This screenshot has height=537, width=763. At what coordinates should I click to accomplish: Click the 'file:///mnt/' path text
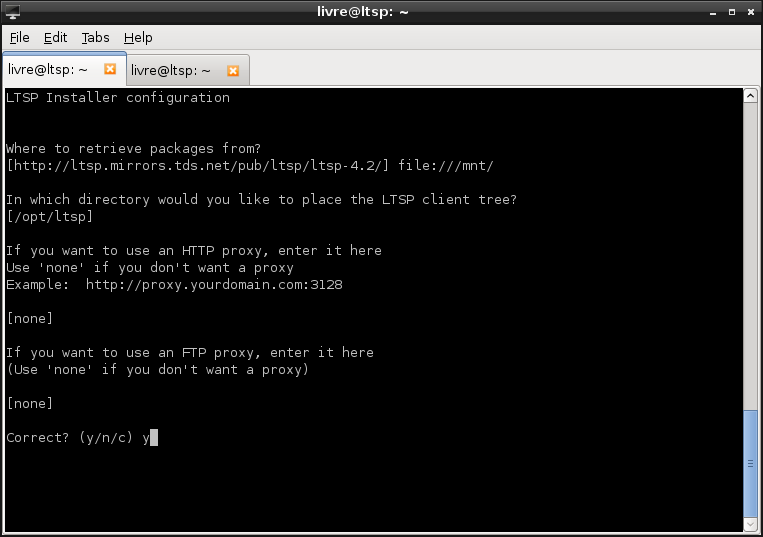pyautogui.click(x=446, y=165)
